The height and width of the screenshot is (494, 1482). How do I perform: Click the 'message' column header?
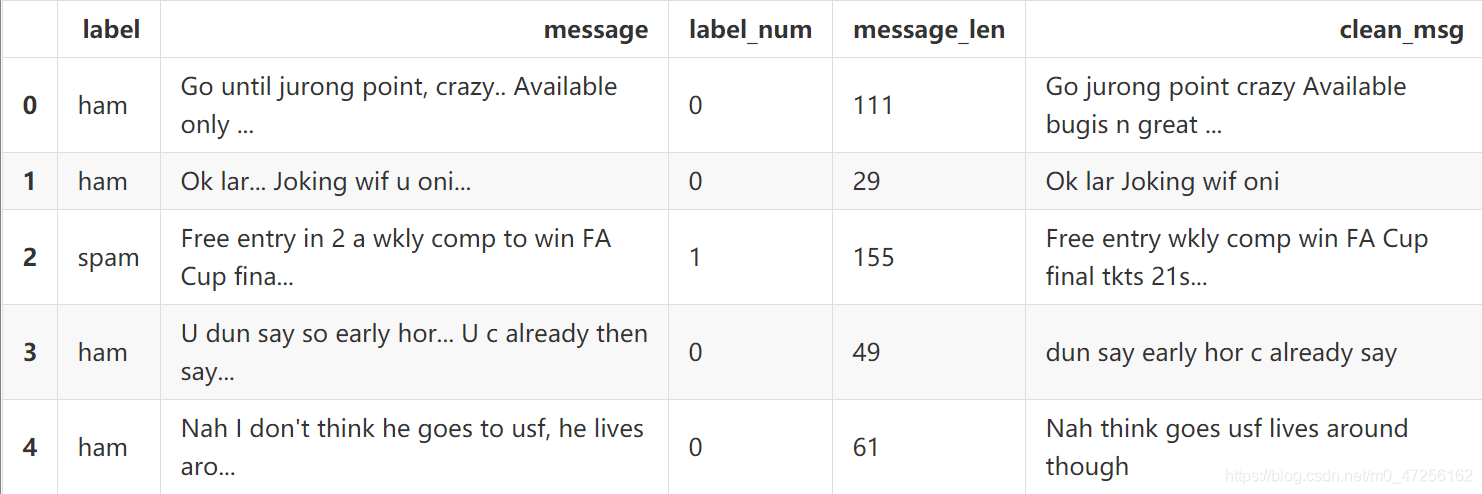[595, 30]
